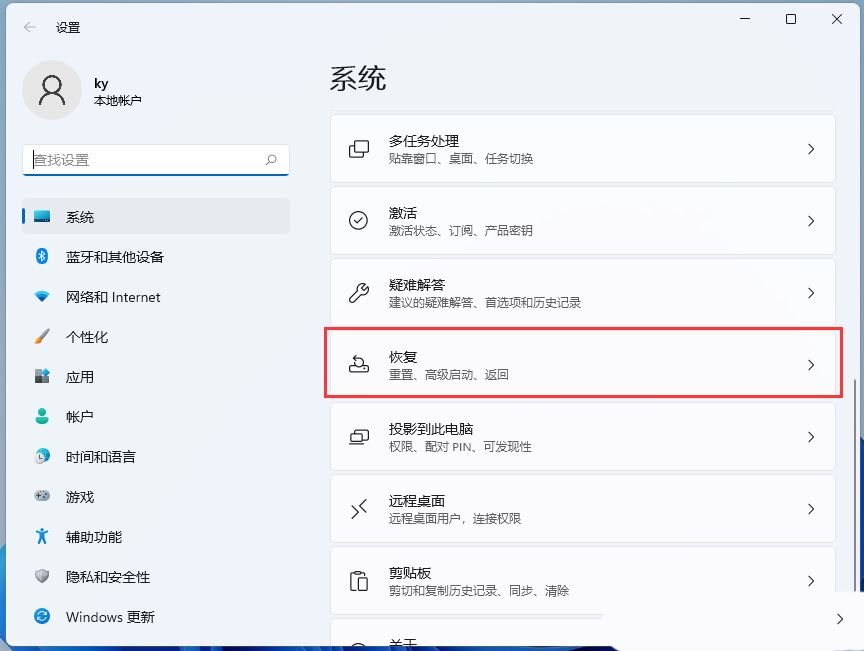Open the 远程桌面 title text
Image resolution: width=864 pixels, height=651 pixels.
pyautogui.click(x=417, y=501)
